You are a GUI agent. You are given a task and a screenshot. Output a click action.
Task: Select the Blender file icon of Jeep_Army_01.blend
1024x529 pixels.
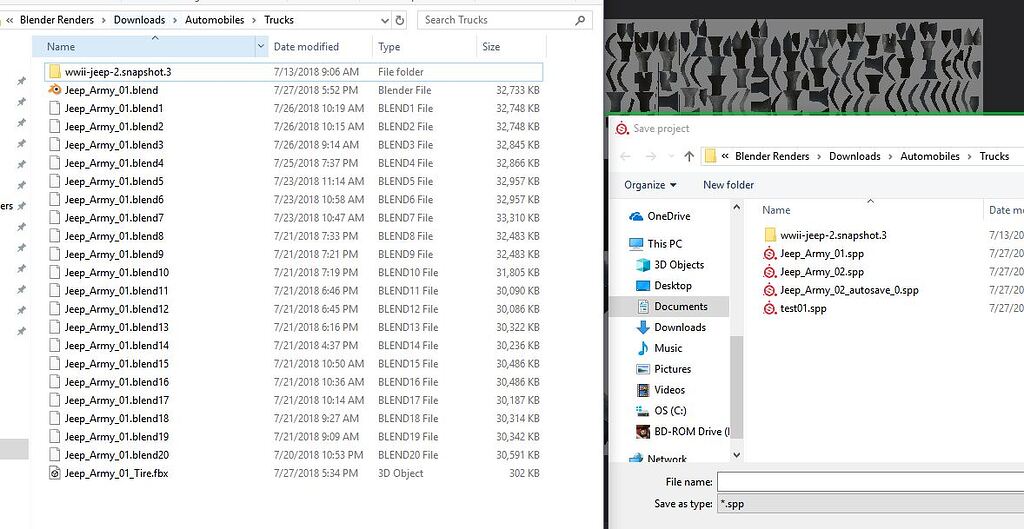point(55,90)
